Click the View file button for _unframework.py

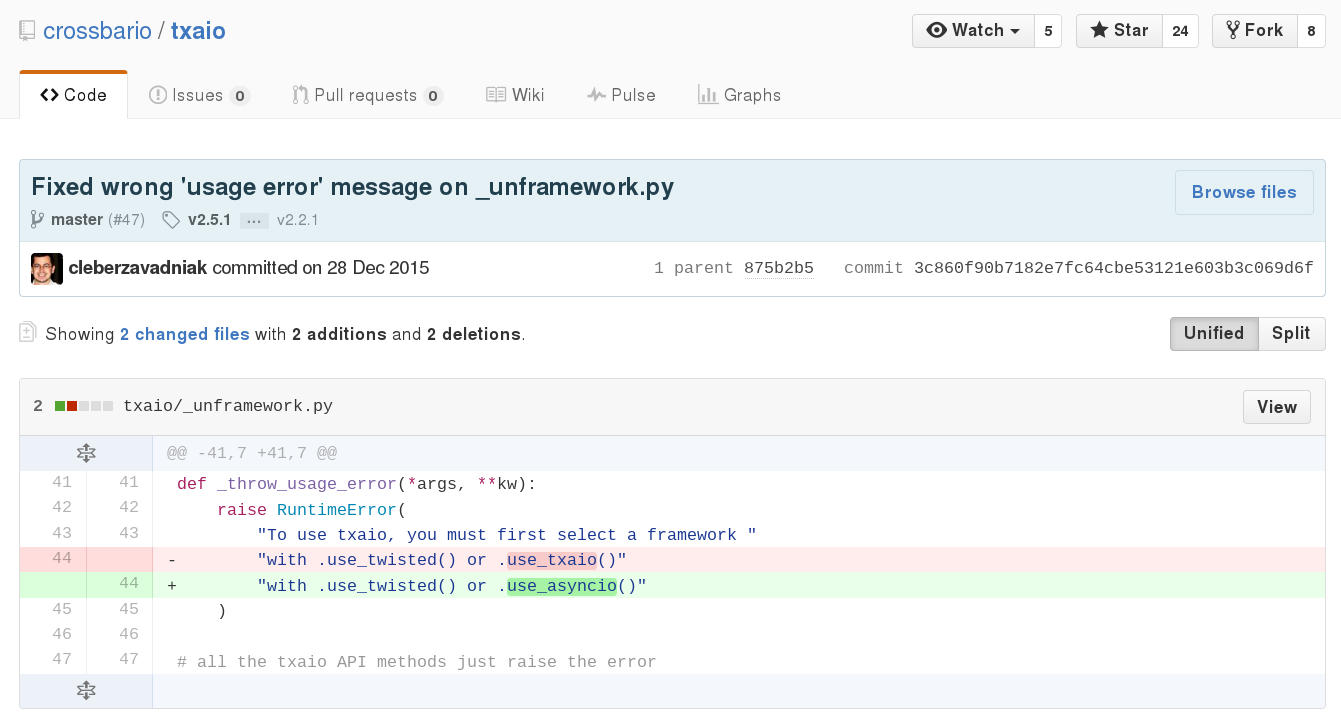coord(1277,407)
